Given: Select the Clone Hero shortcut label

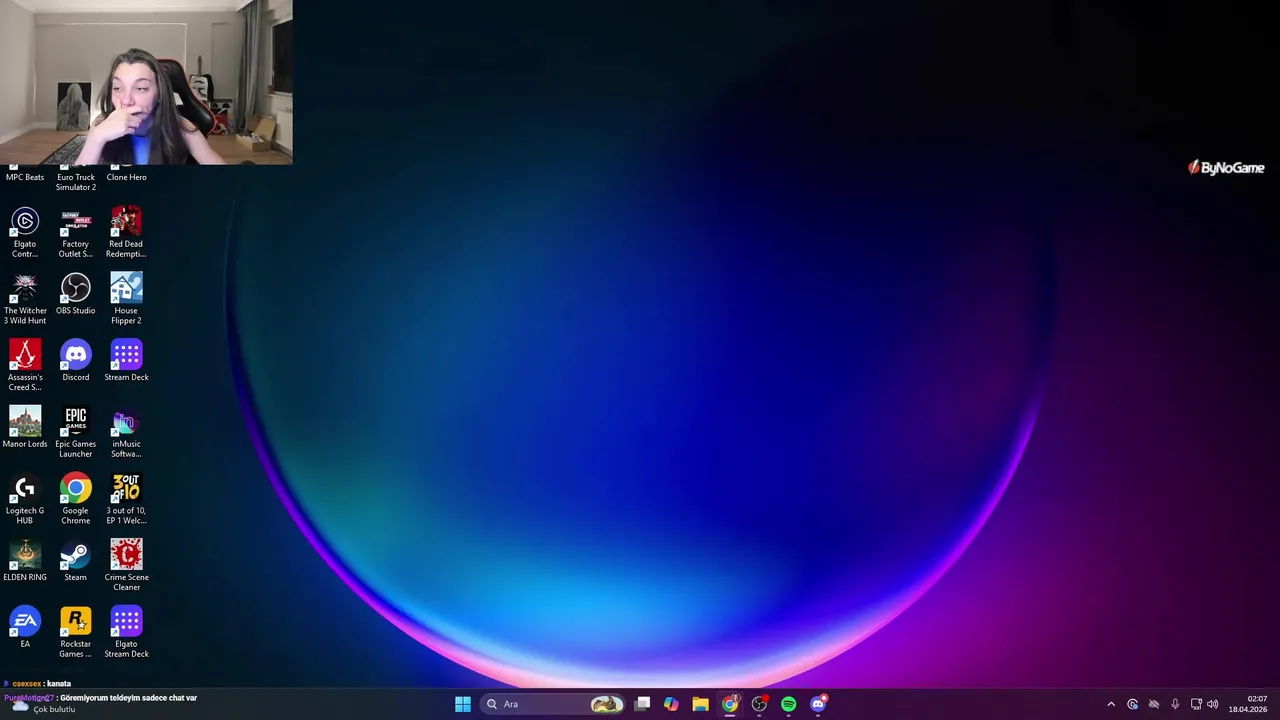Looking at the screenshot, I should coord(126,177).
